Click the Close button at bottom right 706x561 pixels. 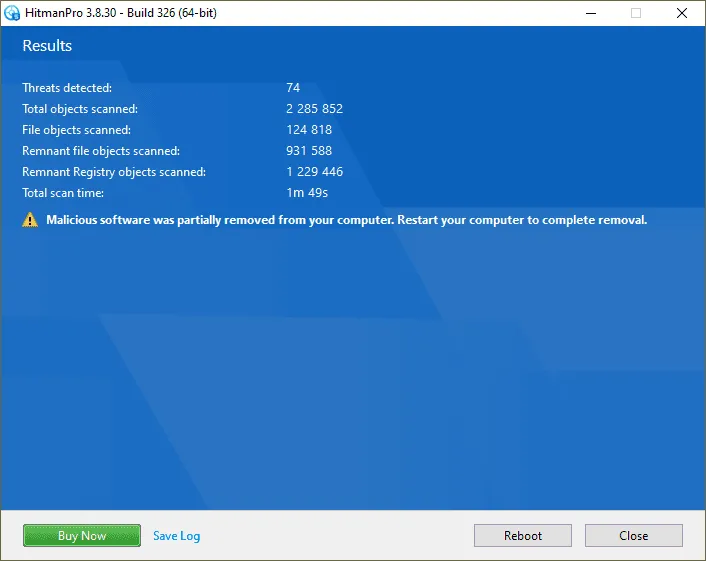[634, 535]
